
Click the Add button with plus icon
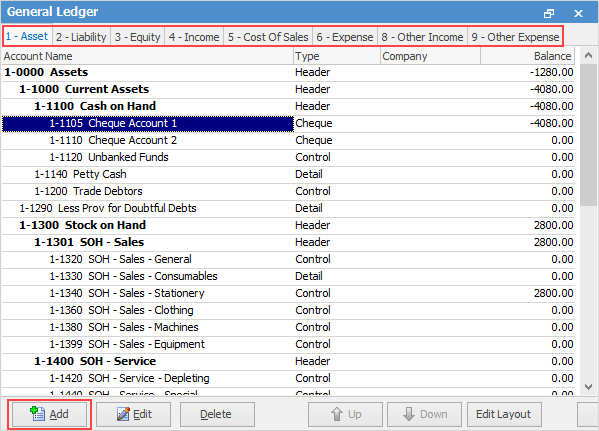tap(49, 414)
